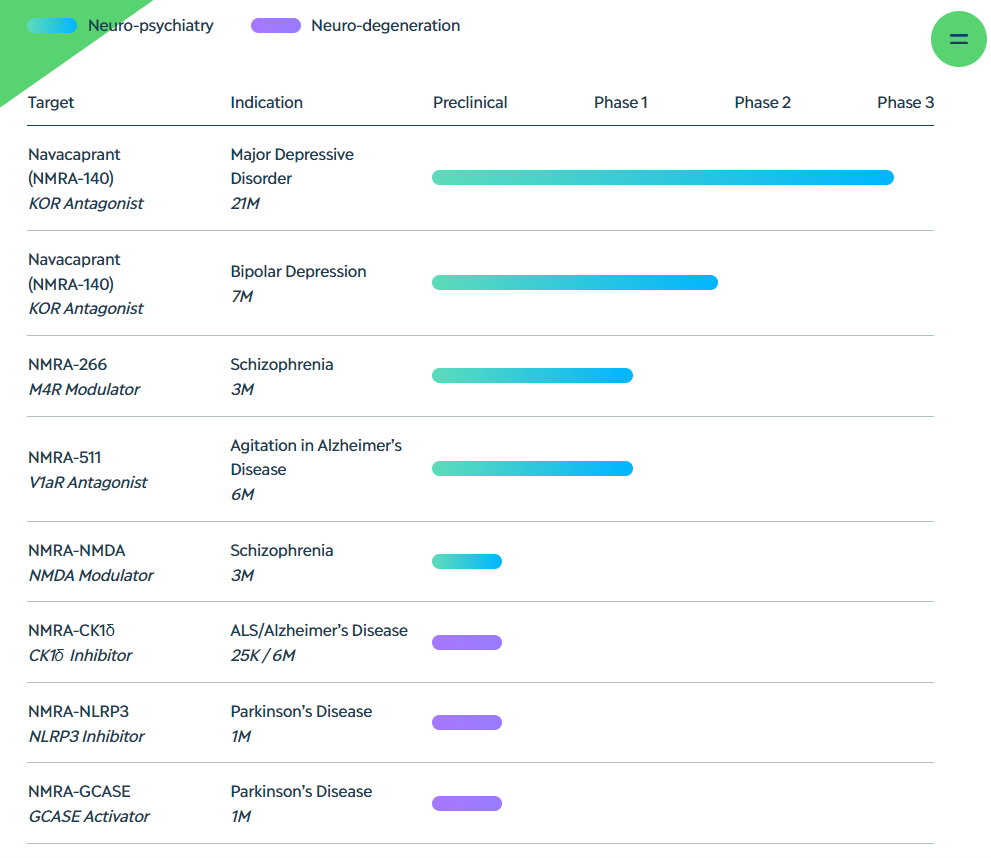Select the Major Depressive Disorder progress bar
This screenshot has width=991, height=858.
662,178
